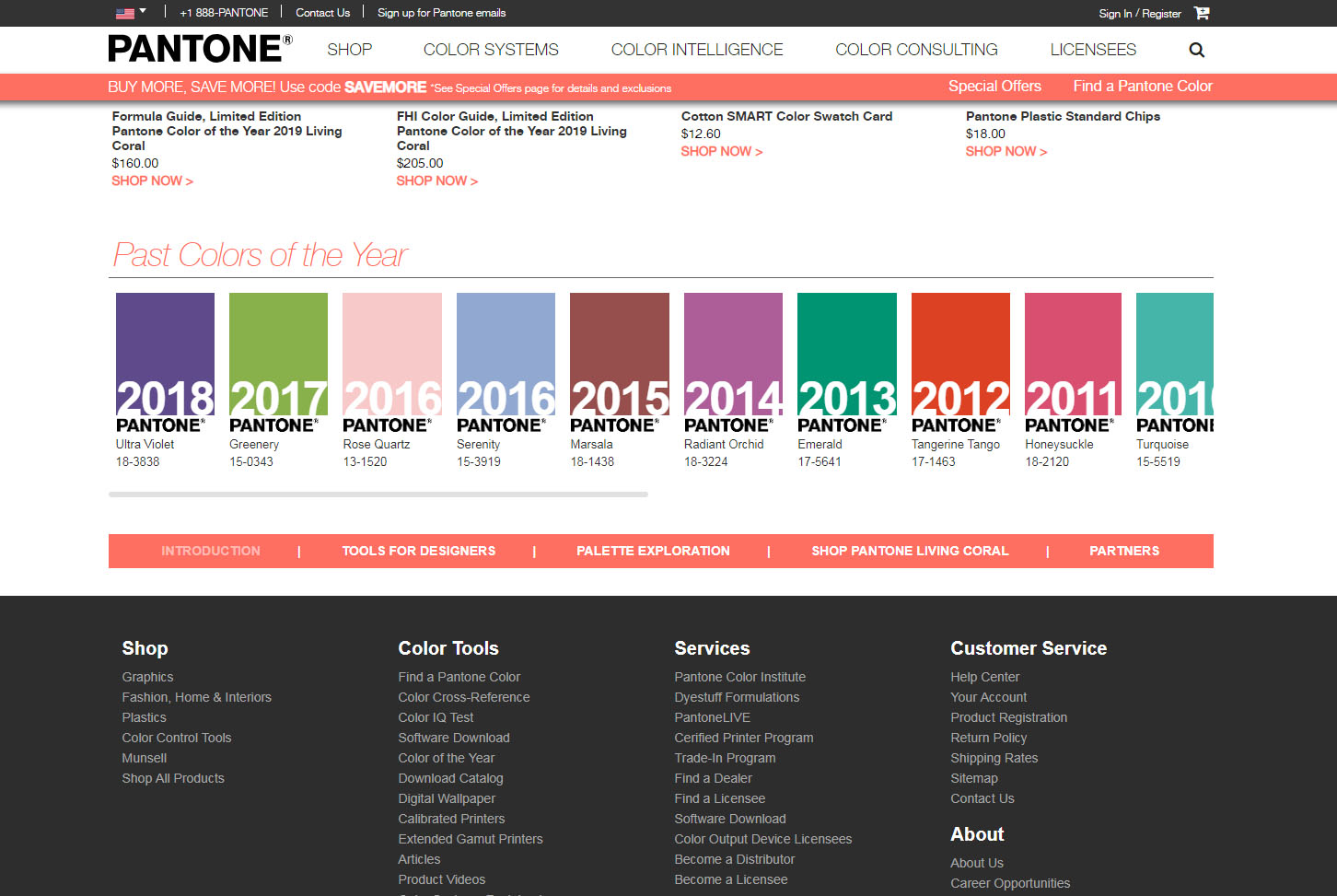Open the US flag country selector
The height and width of the screenshot is (896, 1337).
[131, 13]
